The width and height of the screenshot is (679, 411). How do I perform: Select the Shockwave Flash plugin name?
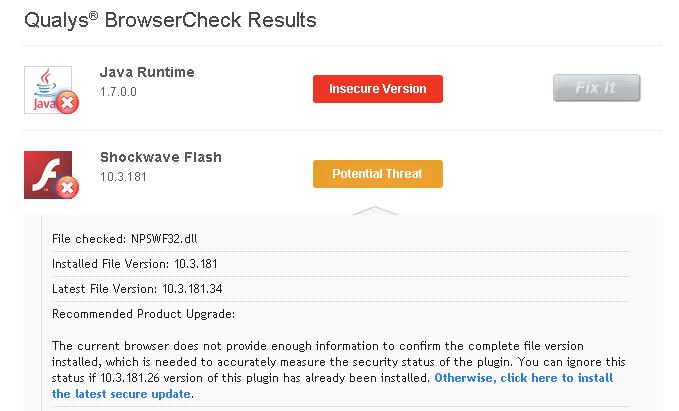click(x=160, y=157)
